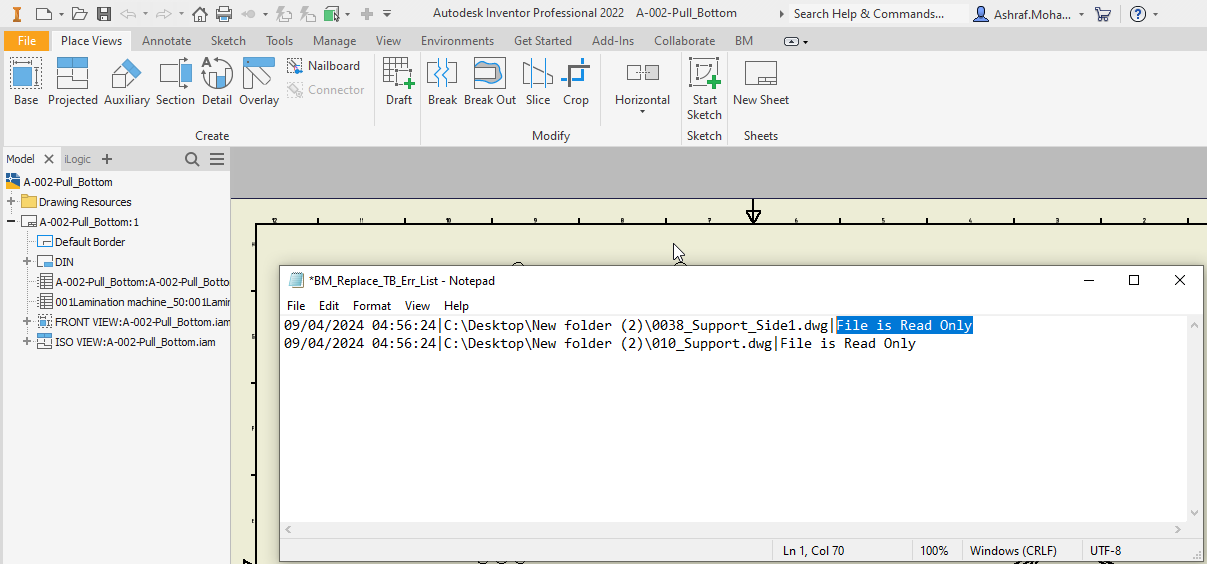
Task: Click the Print icon
Action: (x=224, y=14)
